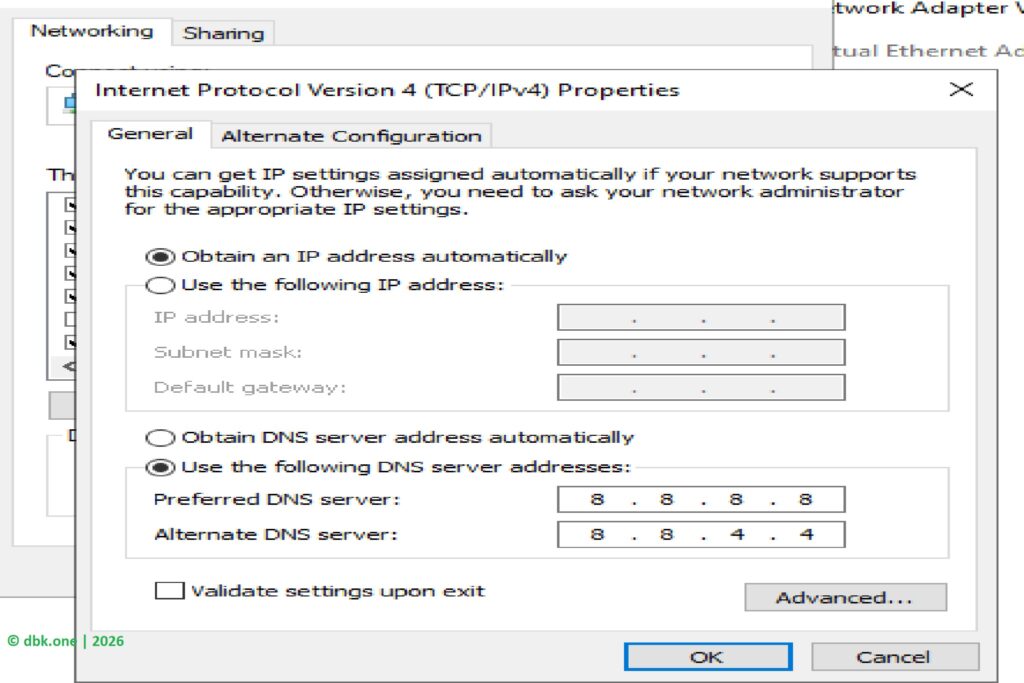Switch to the Alternate Configuration tab
The width and height of the screenshot is (1024, 683).
point(351,136)
